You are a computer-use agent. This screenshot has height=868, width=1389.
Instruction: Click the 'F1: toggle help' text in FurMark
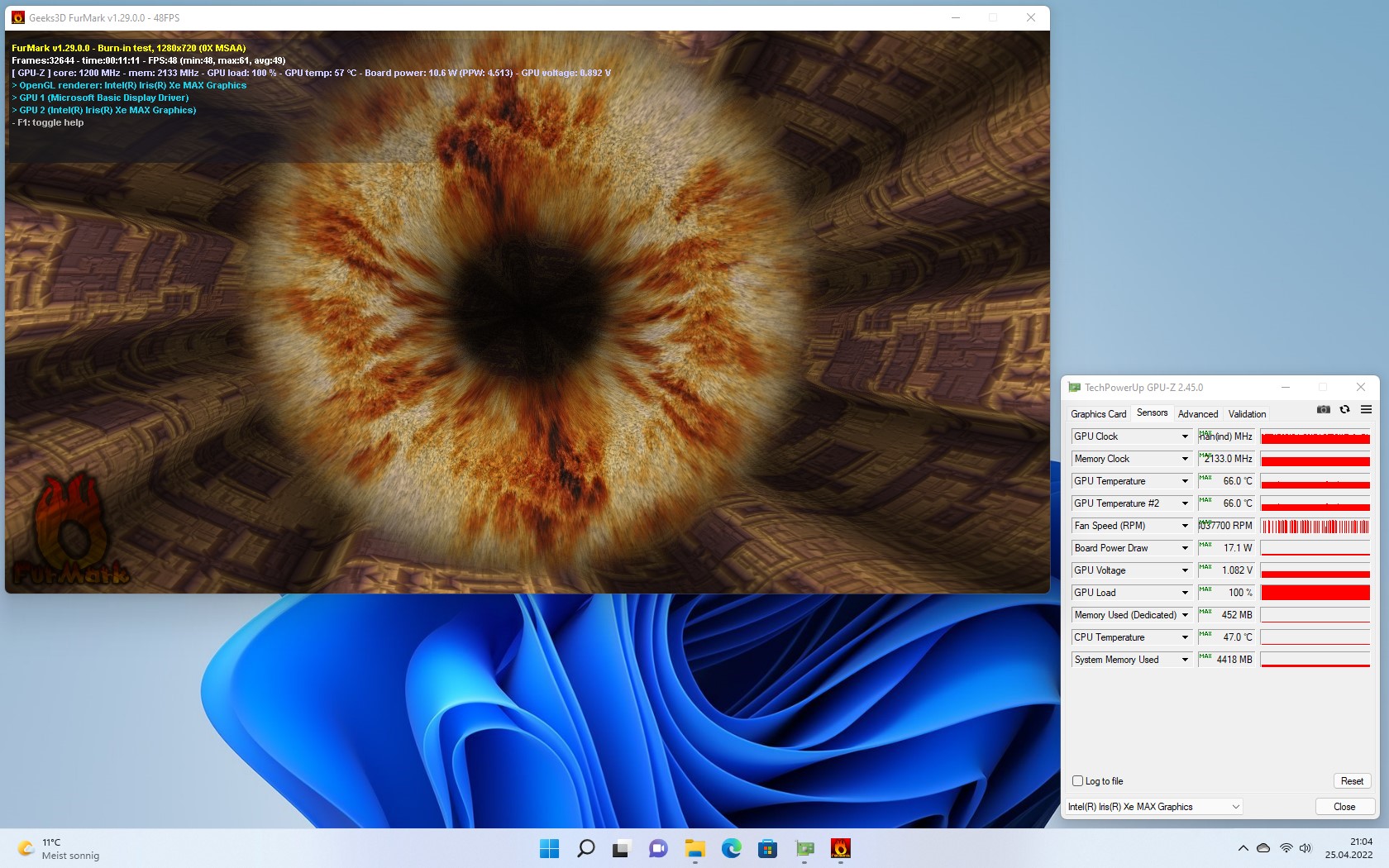point(50,122)
